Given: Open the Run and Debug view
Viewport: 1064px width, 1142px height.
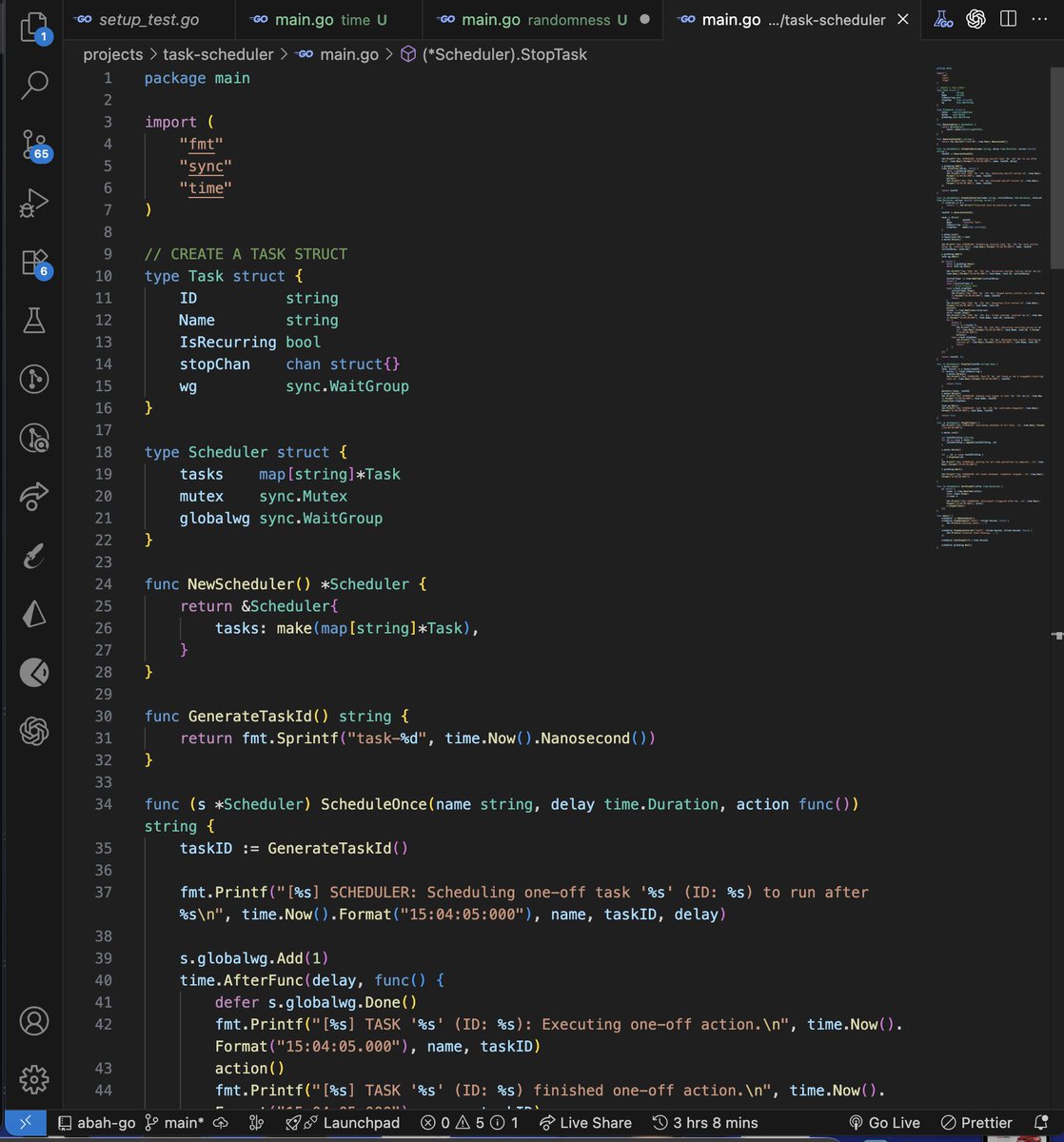Looking at the screenshot, I should click(34, 202).
